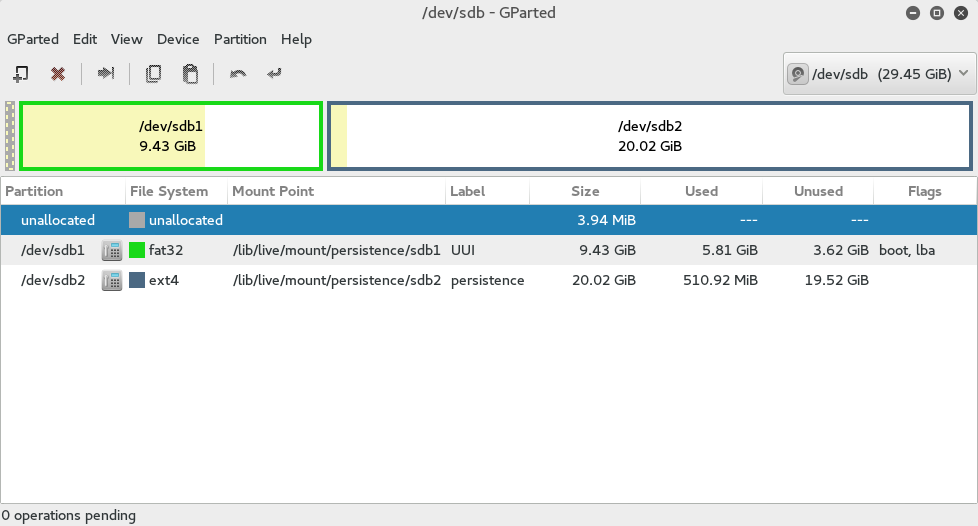Click the fat32 file system text
Image resolution: width=978 pixels, height=526 pixels.
tap(166, 250)
